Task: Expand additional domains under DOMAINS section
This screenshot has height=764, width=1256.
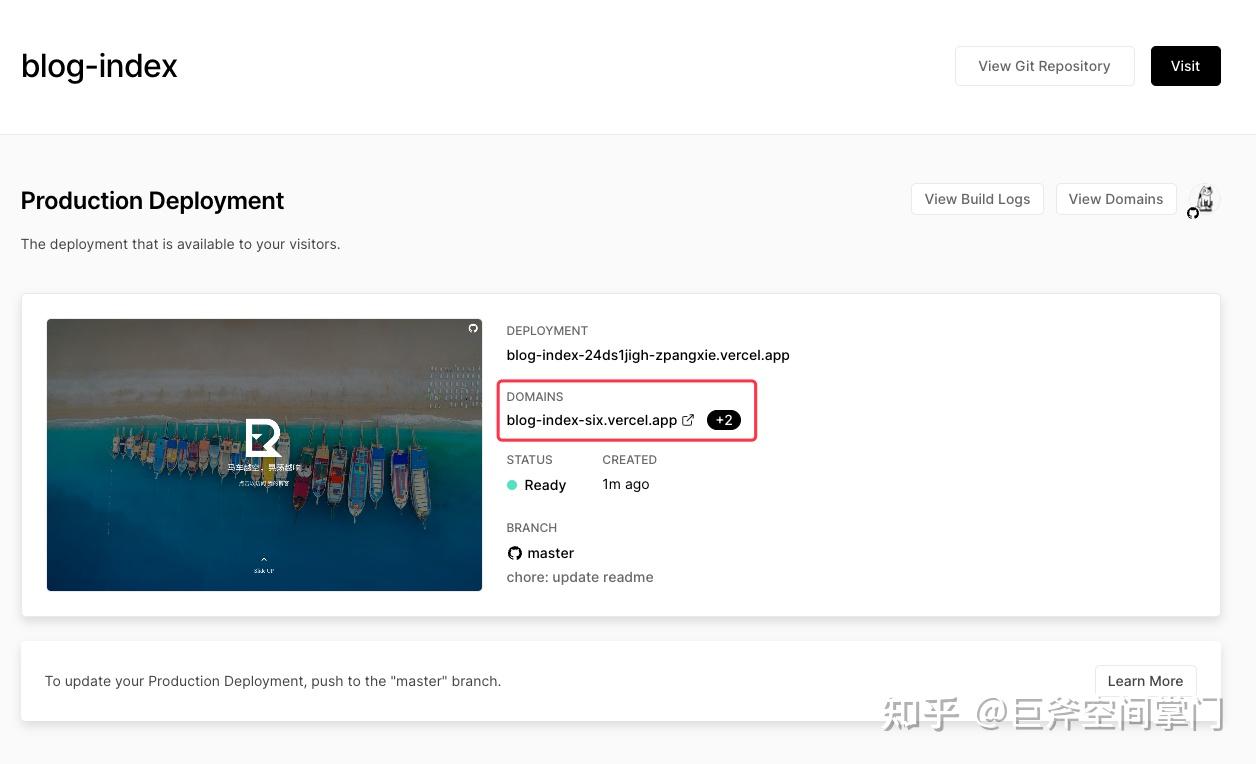Action: tap(723, 420)
